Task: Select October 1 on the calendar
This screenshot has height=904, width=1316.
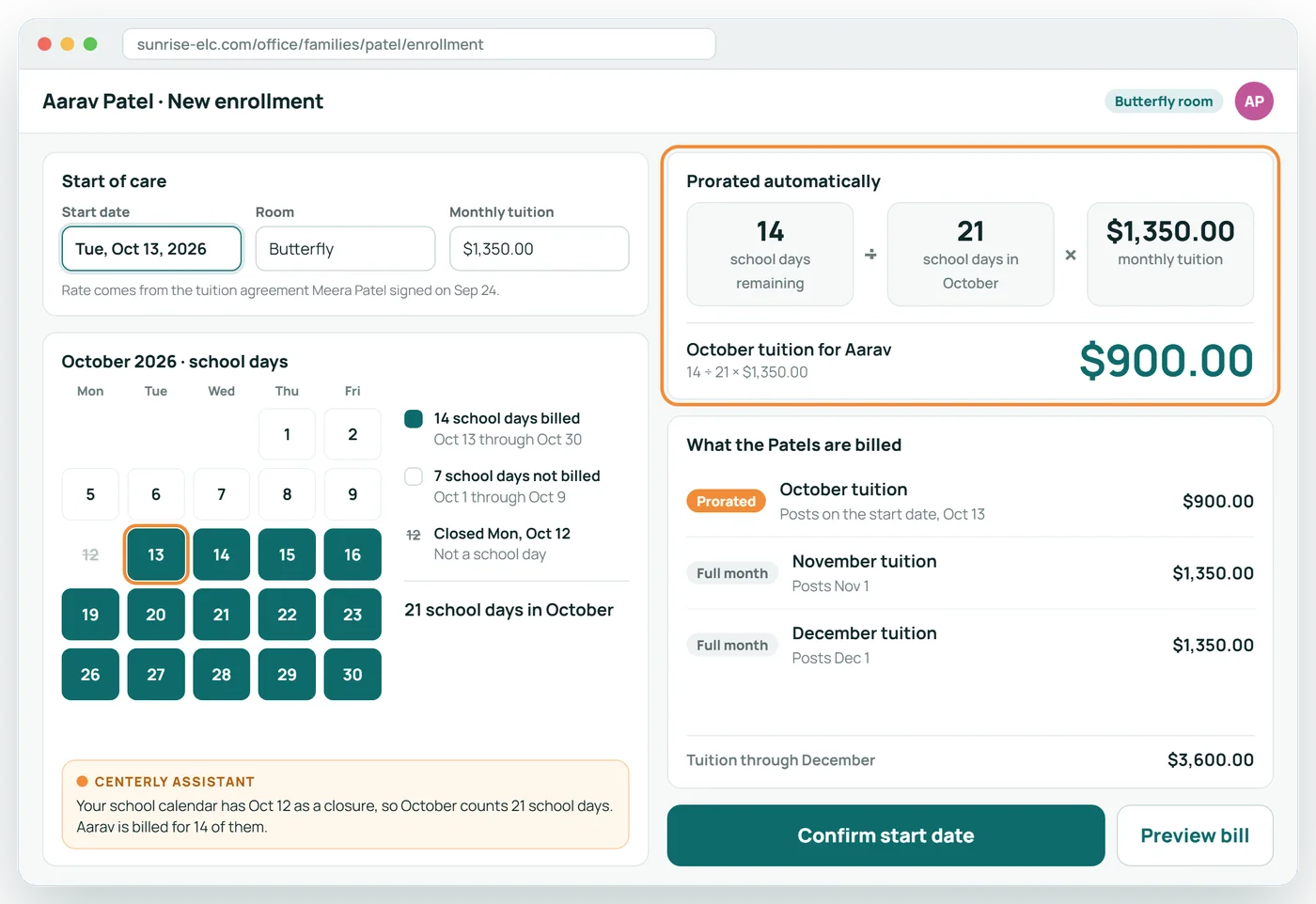Action: click(x=287, y=434)
